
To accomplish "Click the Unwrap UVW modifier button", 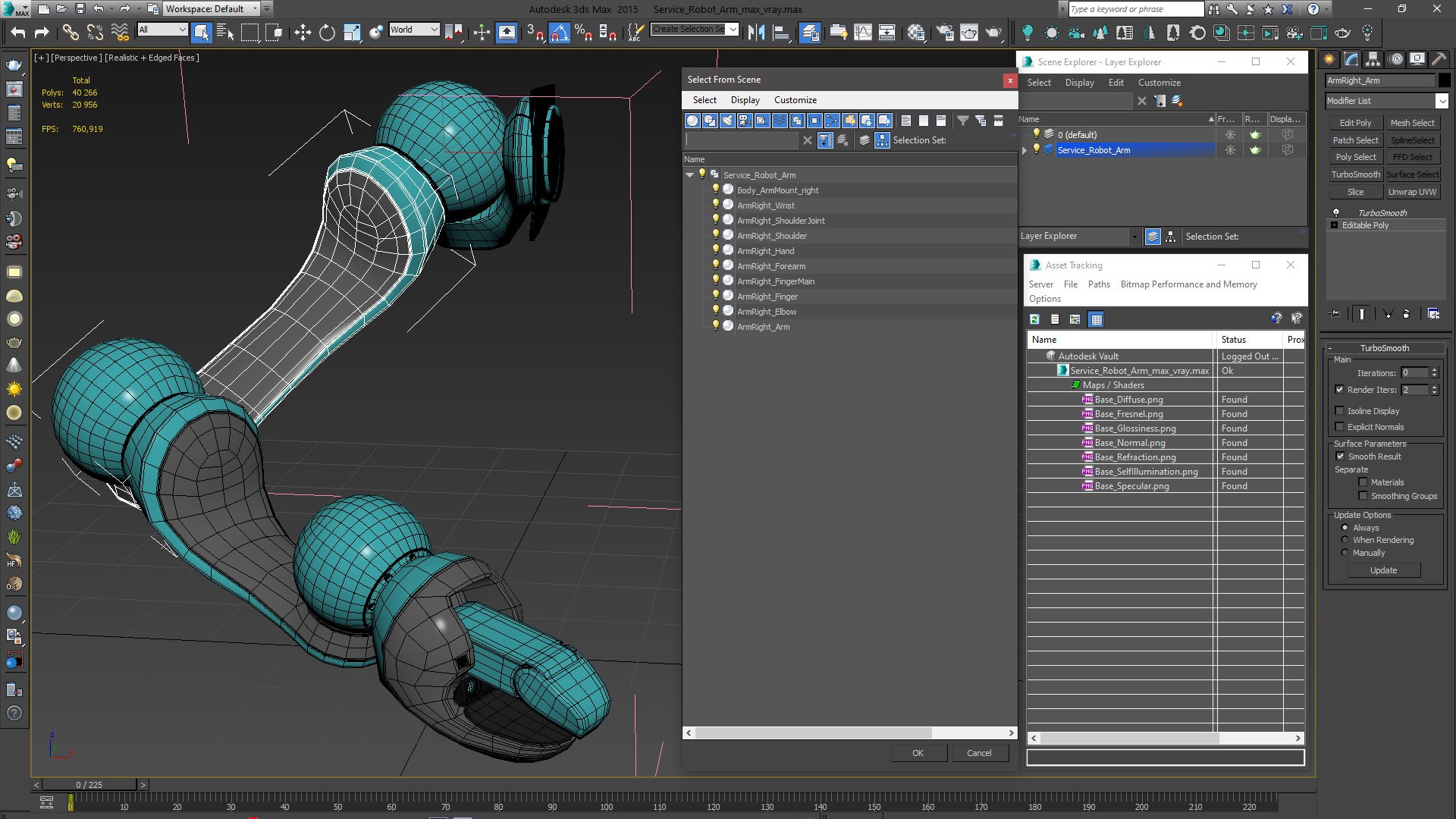I will 1412,192.
